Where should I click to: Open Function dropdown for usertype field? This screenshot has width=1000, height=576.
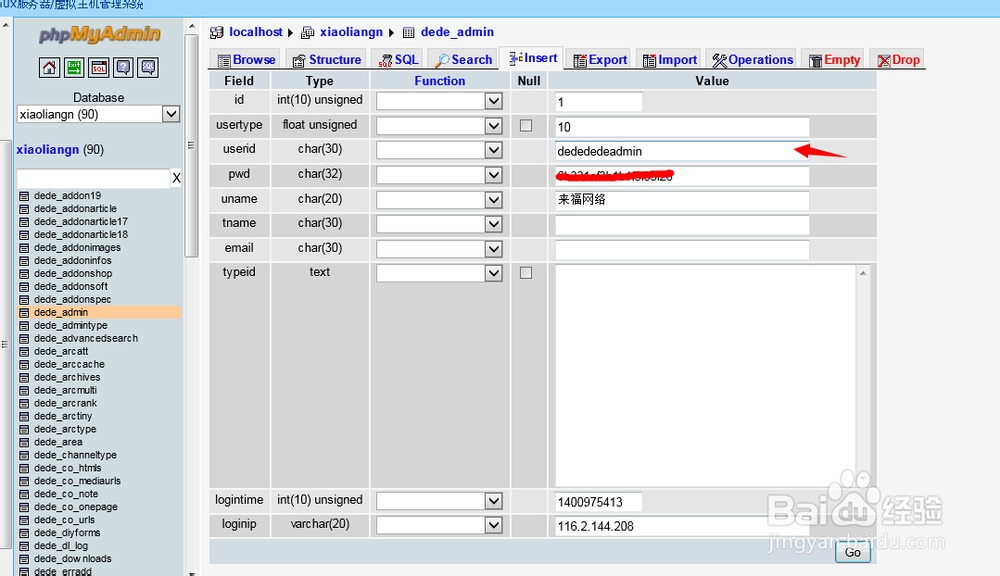pos(439,126)
